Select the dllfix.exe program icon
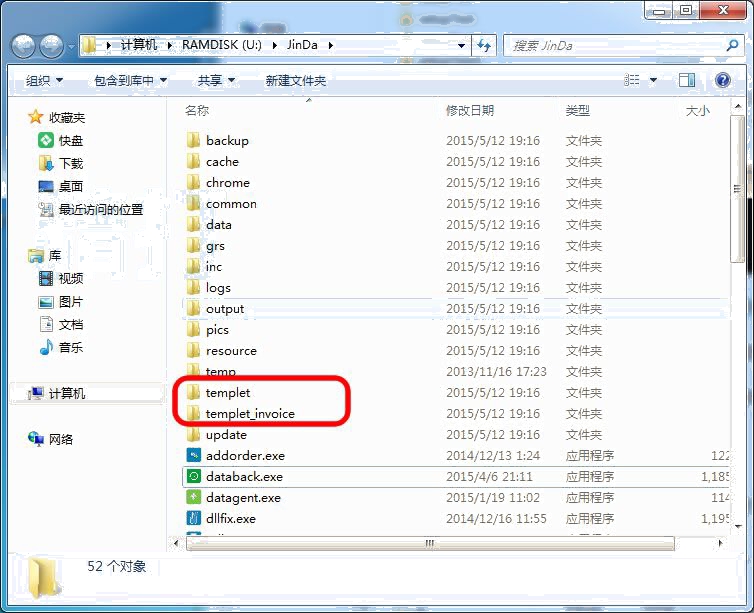This screenshot has width=754, height=613. coord(194,519)
